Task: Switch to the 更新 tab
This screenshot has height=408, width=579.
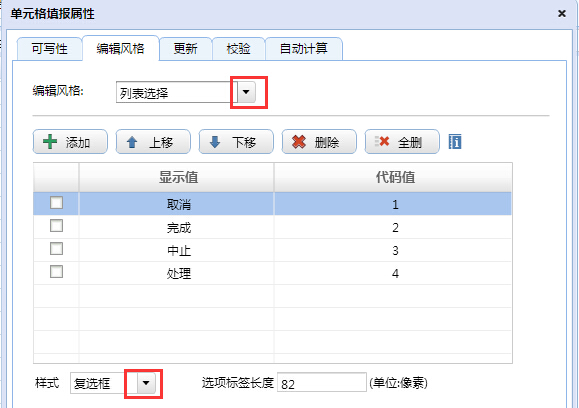Action: click(x=186, y=49)
